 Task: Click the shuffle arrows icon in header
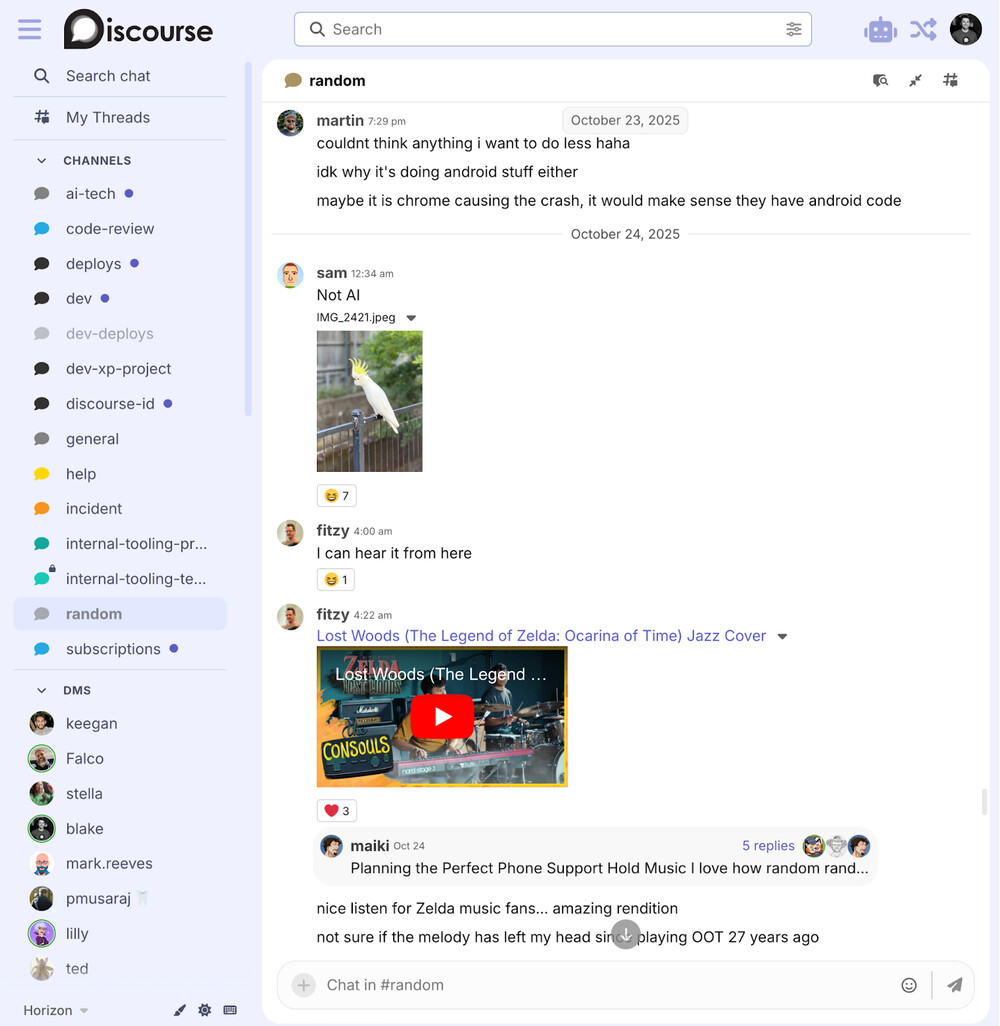tap(923, 30)
